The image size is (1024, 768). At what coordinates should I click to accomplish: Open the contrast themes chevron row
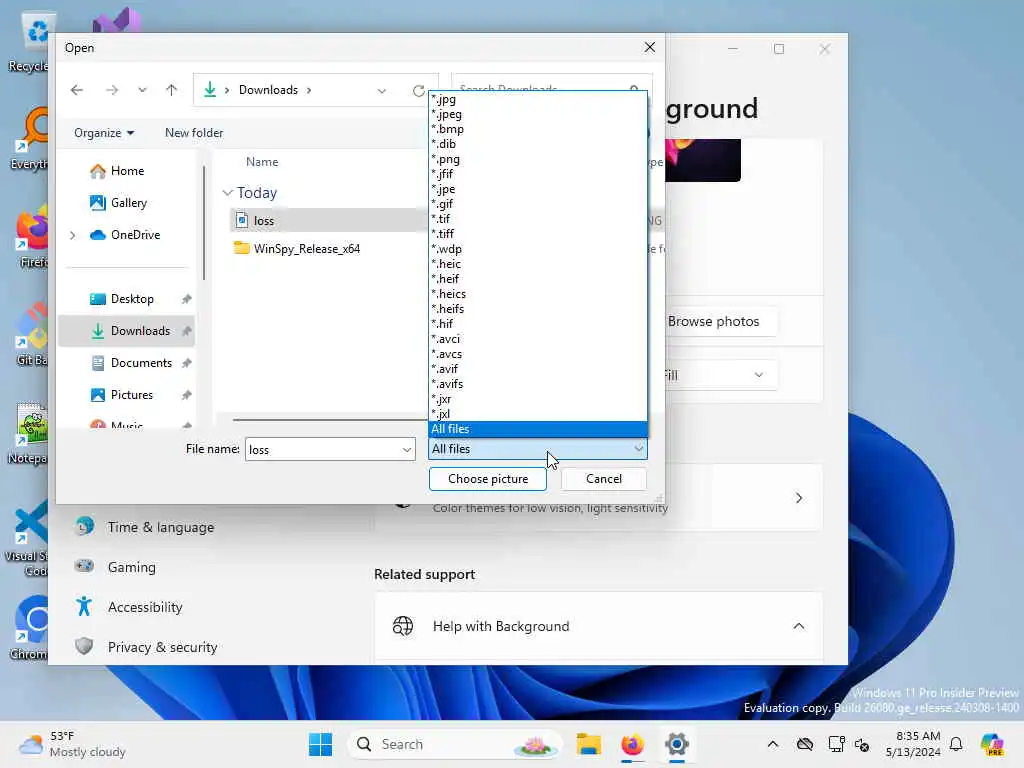(799, 499)
